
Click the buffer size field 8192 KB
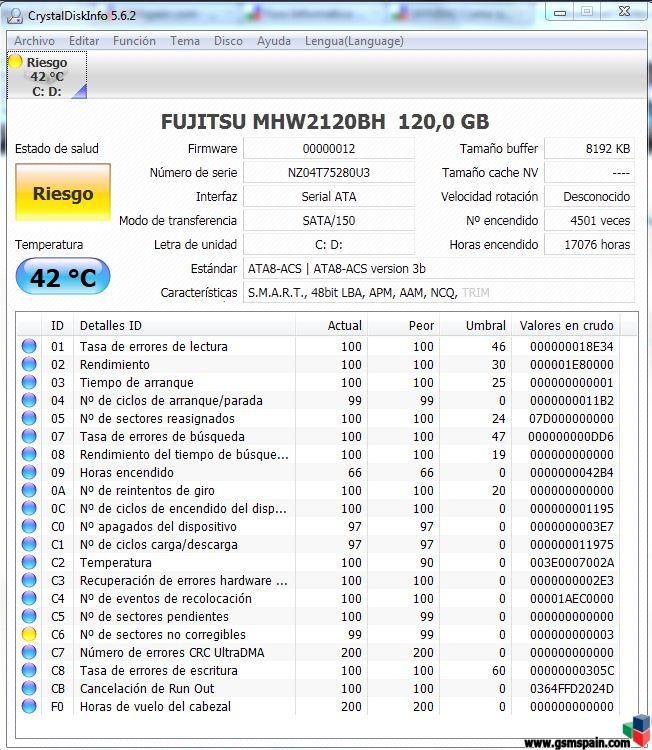tap(589, 148)
